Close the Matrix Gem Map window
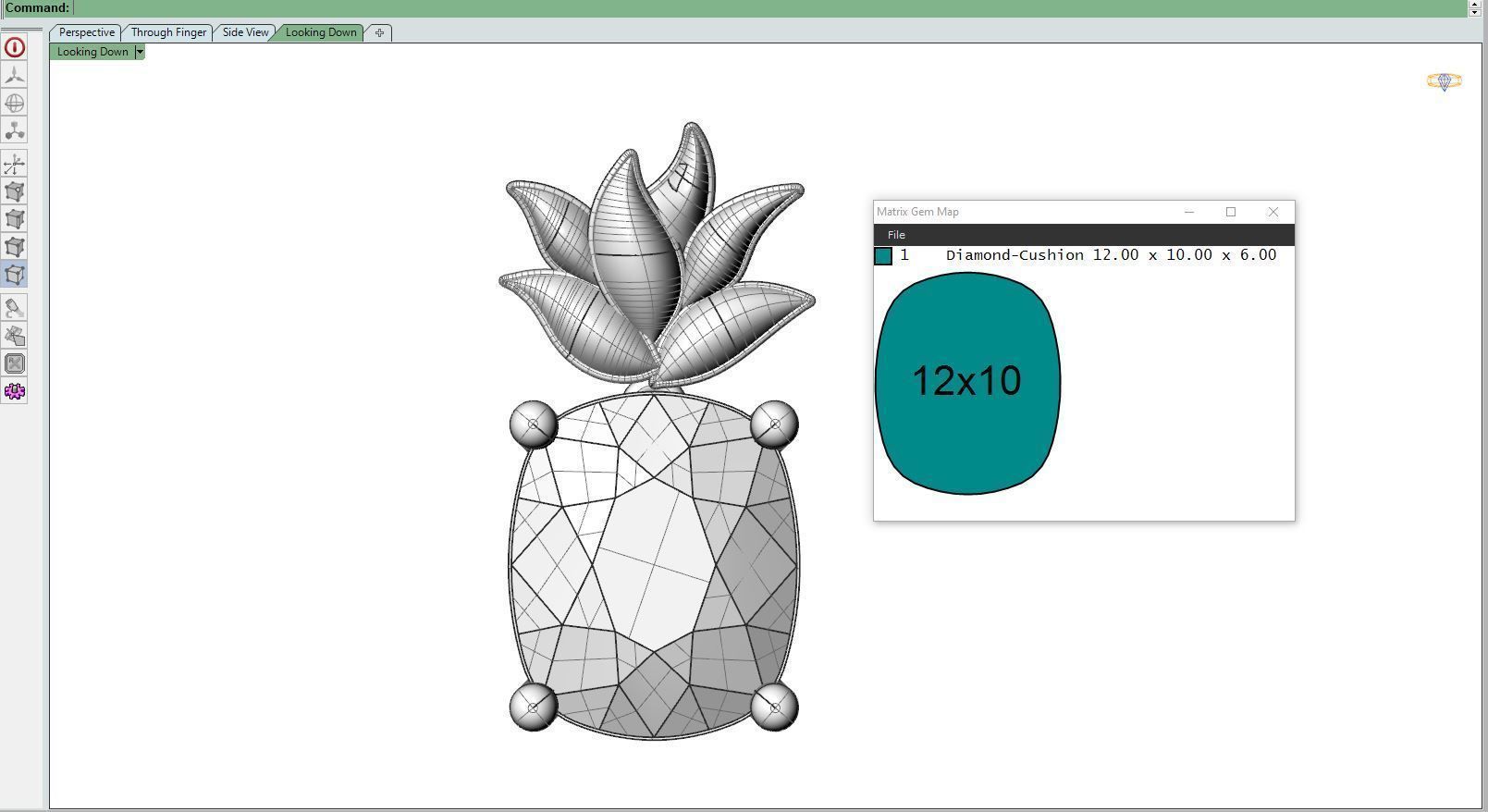 point(1273,212)
